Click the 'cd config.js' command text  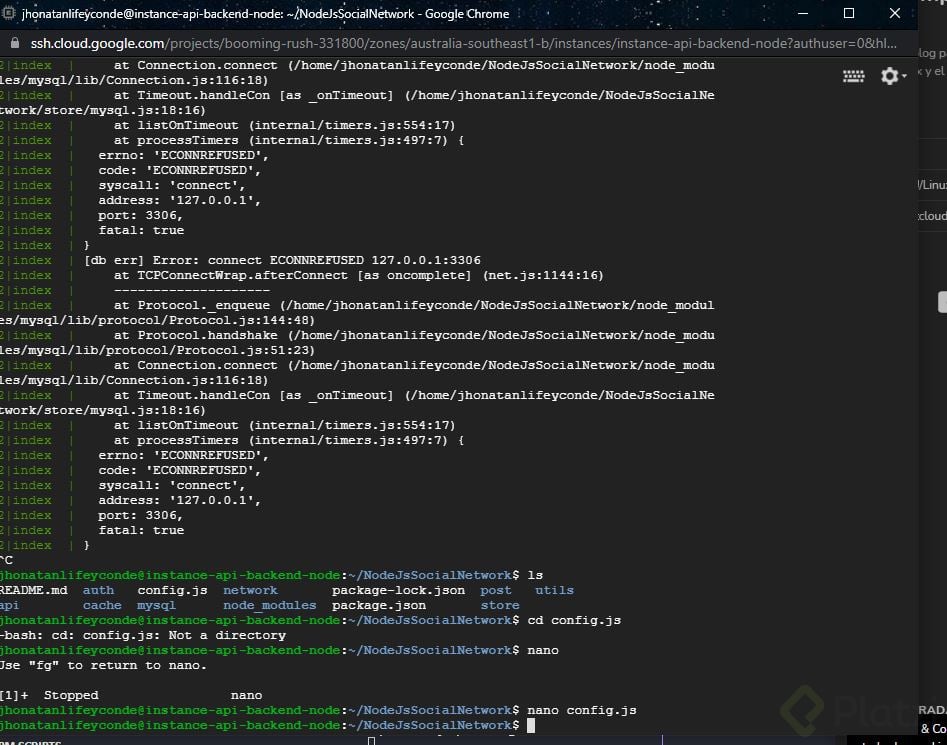click(574, 621)
